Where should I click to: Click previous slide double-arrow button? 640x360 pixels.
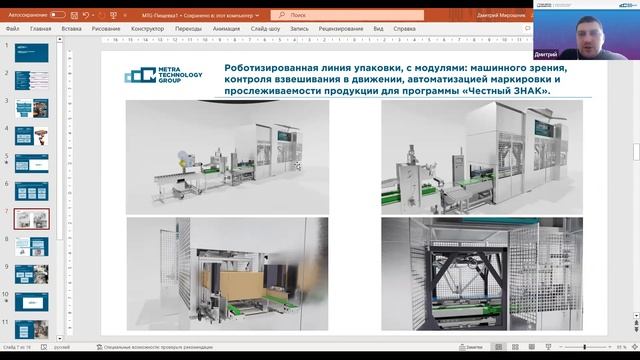pos(636,322)
